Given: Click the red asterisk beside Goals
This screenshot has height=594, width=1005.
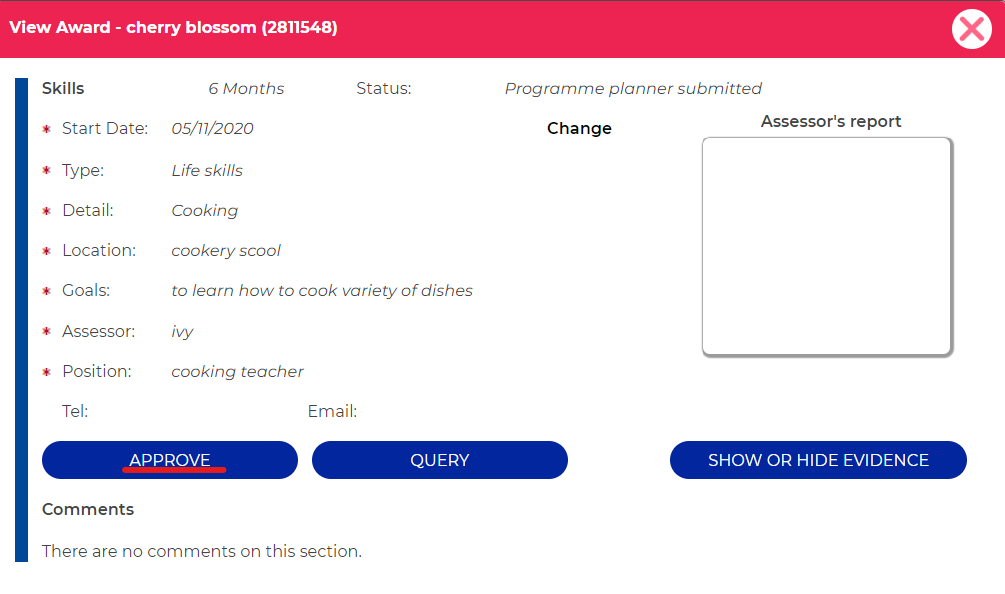Looking at the screenshot, I should (46, 291).
